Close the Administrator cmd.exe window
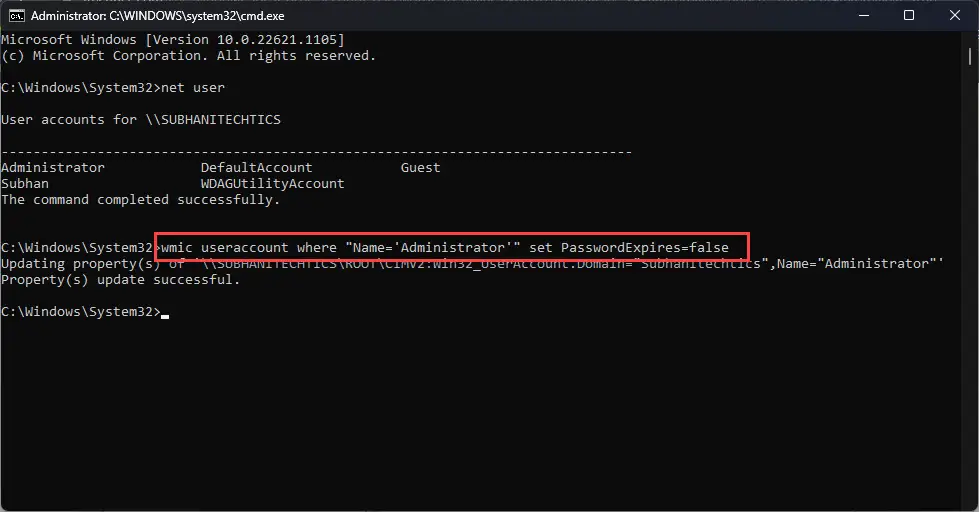Screen dimensions: 979x512 [955, 16]
